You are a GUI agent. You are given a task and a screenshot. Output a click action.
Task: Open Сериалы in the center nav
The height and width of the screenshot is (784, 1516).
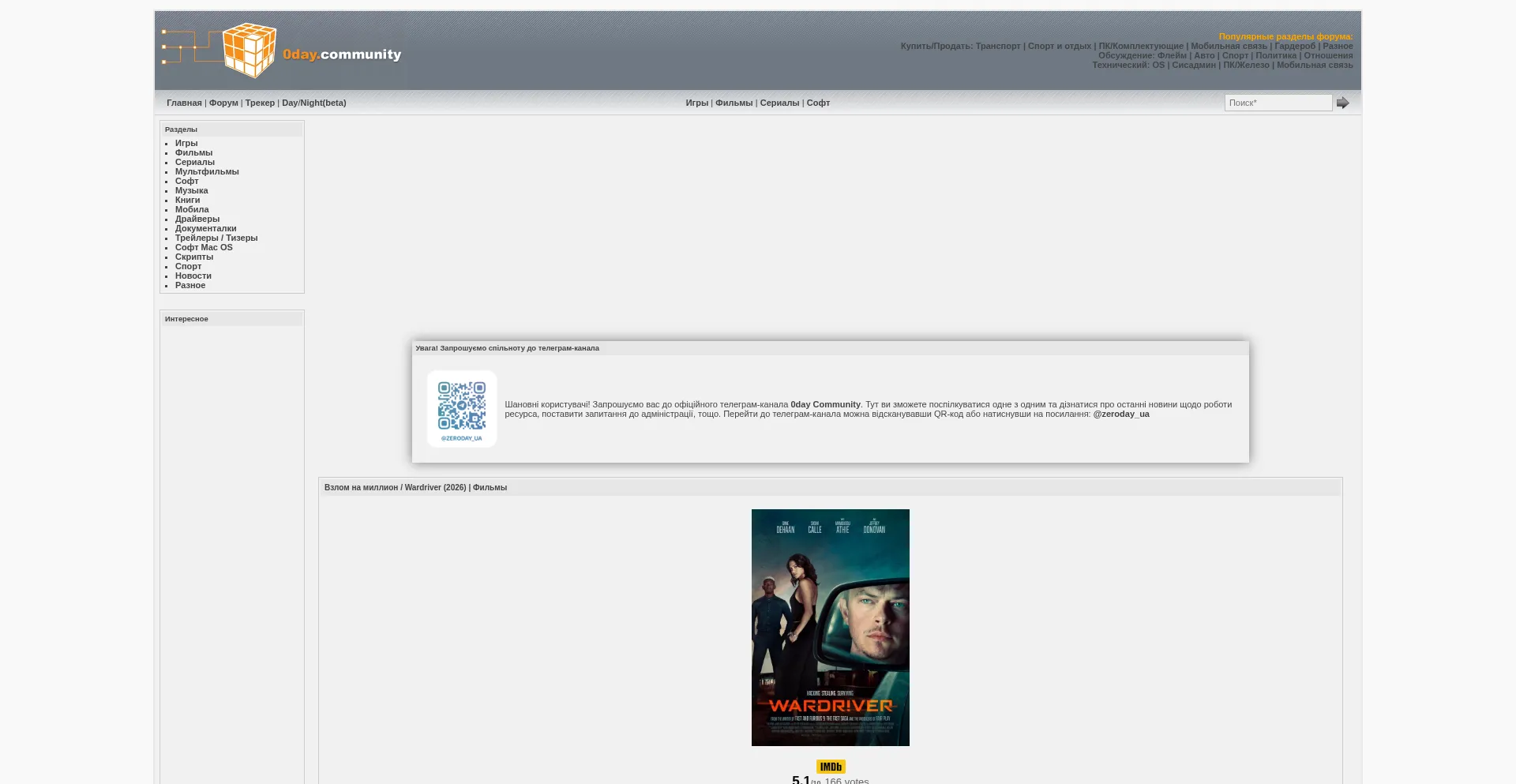click(779, 103)
